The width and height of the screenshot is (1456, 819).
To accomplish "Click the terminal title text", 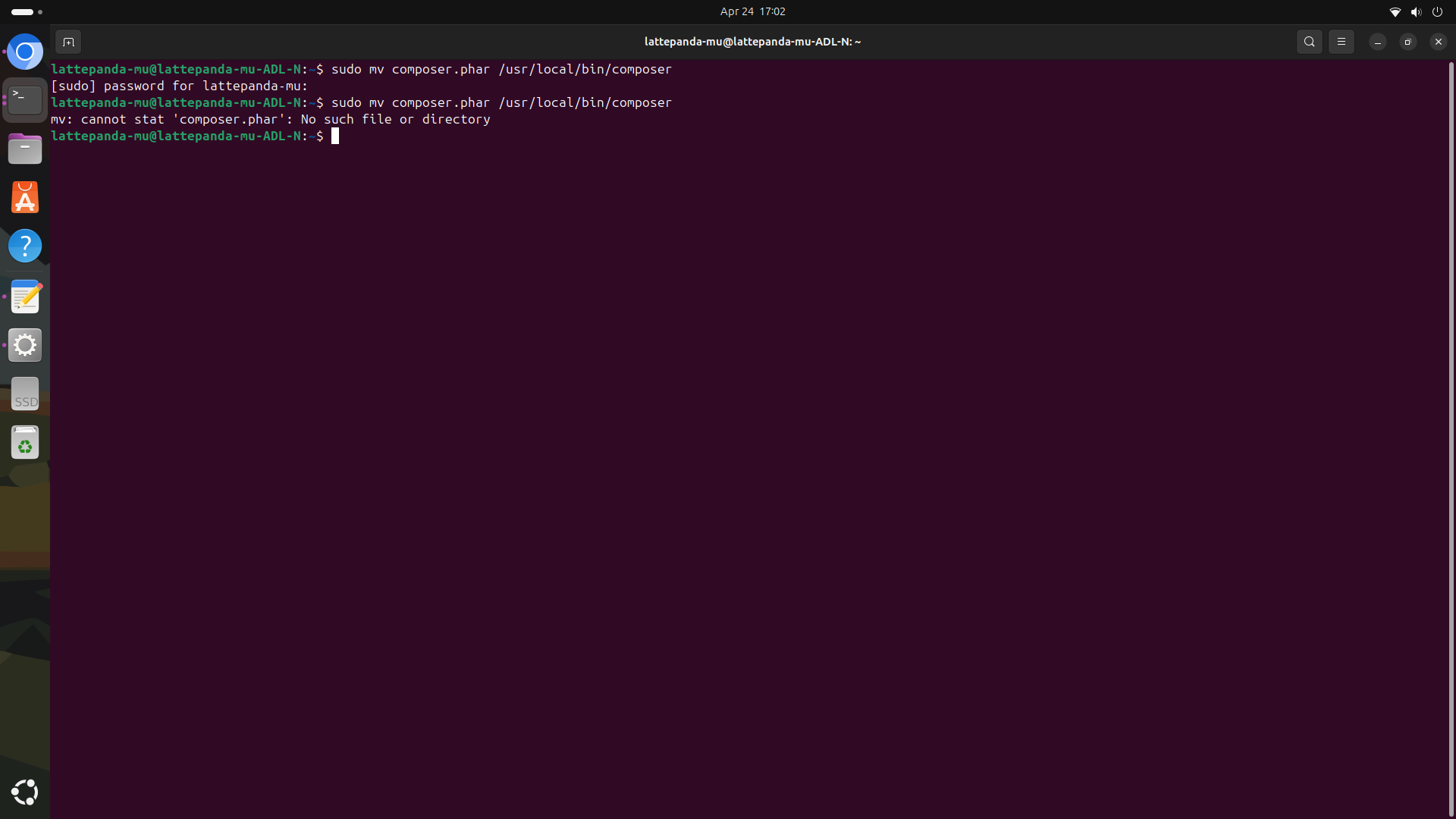I will coord(752,42).
